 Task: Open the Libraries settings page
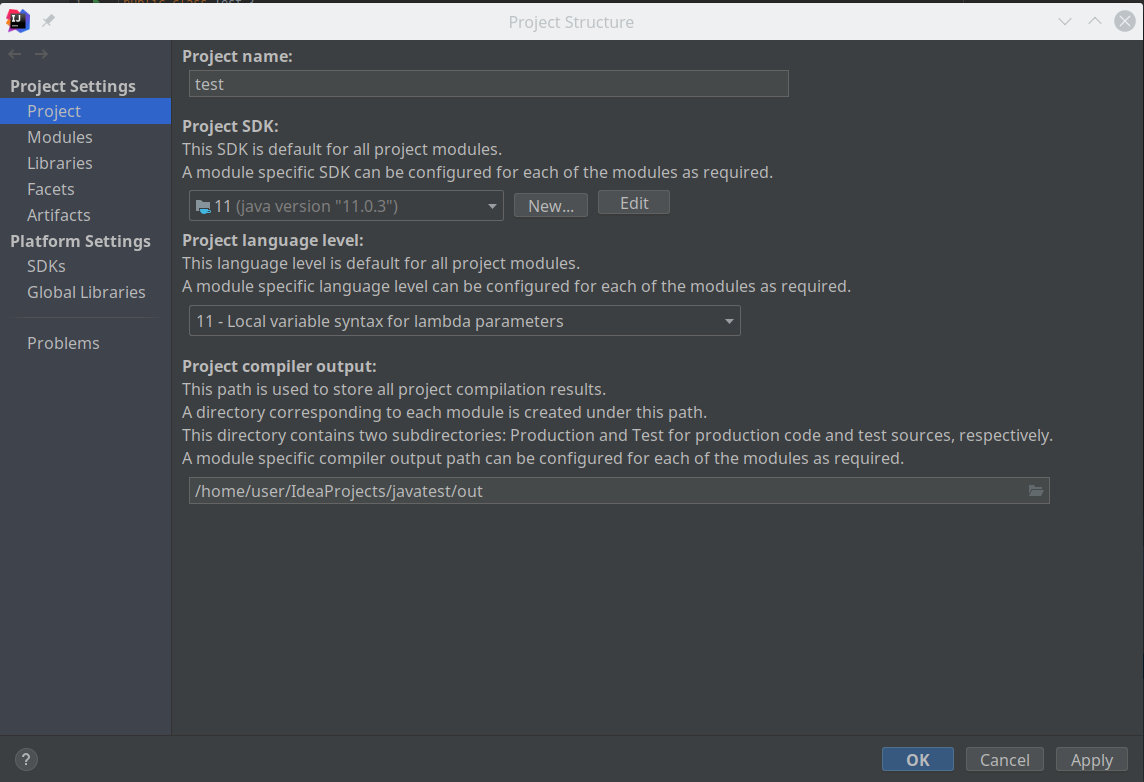60,163
